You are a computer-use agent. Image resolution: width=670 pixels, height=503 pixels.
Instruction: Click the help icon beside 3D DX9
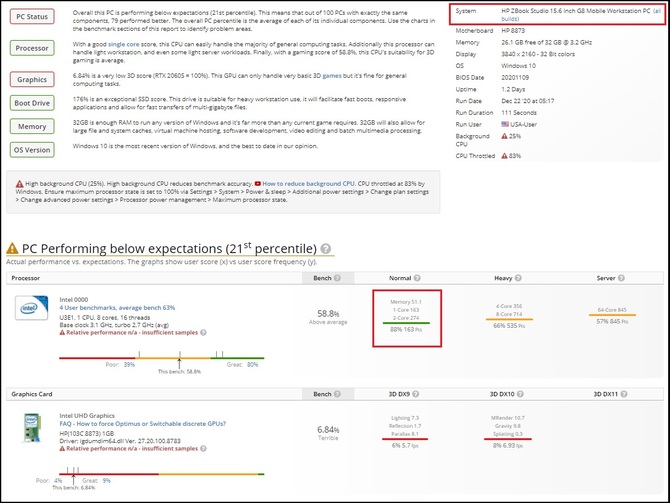[x=416, y=394]
